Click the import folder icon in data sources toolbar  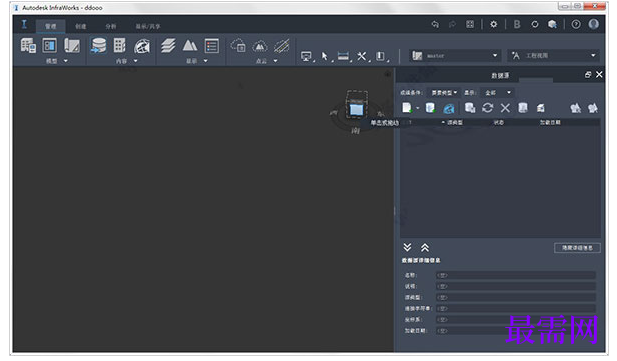541,108
